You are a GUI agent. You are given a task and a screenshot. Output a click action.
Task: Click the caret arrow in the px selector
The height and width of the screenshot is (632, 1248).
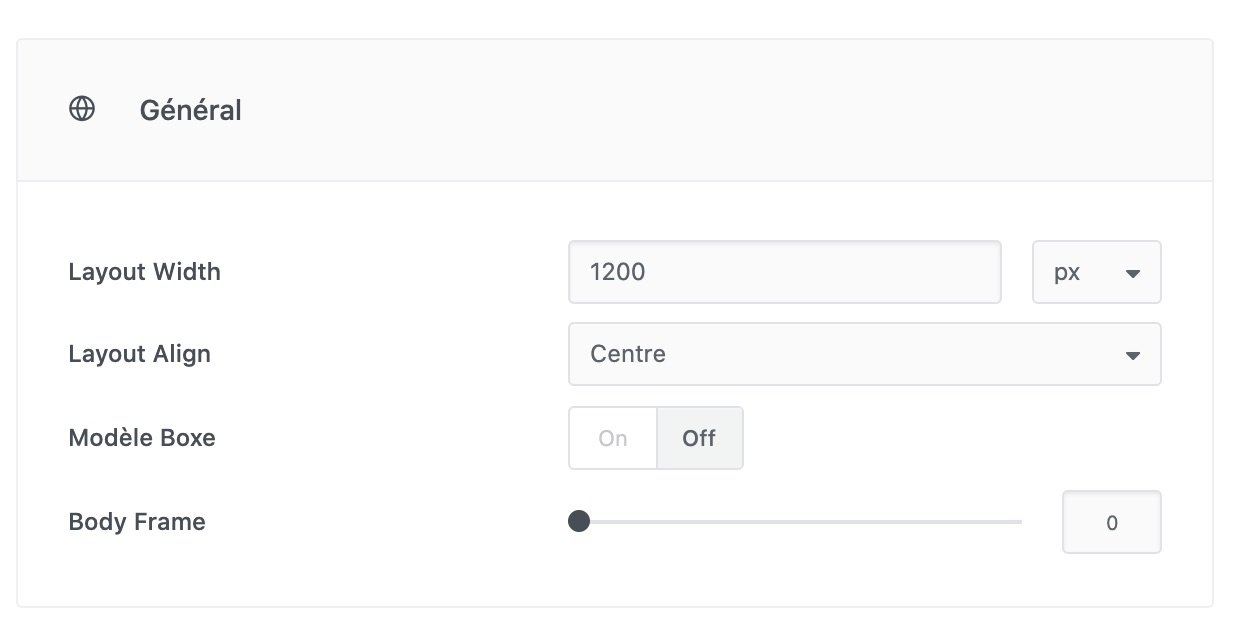[x=1133, y=273]
